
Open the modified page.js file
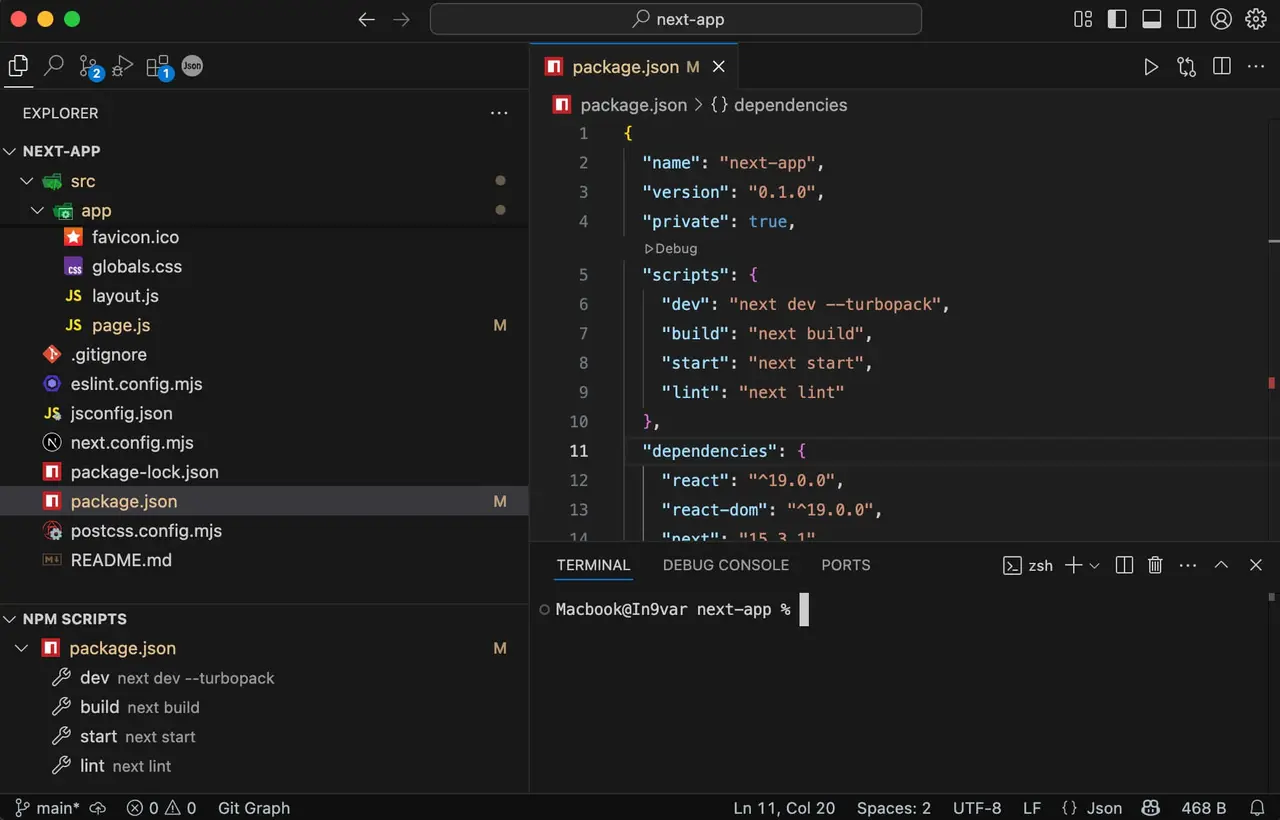pyautogui.click(x=264, y=325)
